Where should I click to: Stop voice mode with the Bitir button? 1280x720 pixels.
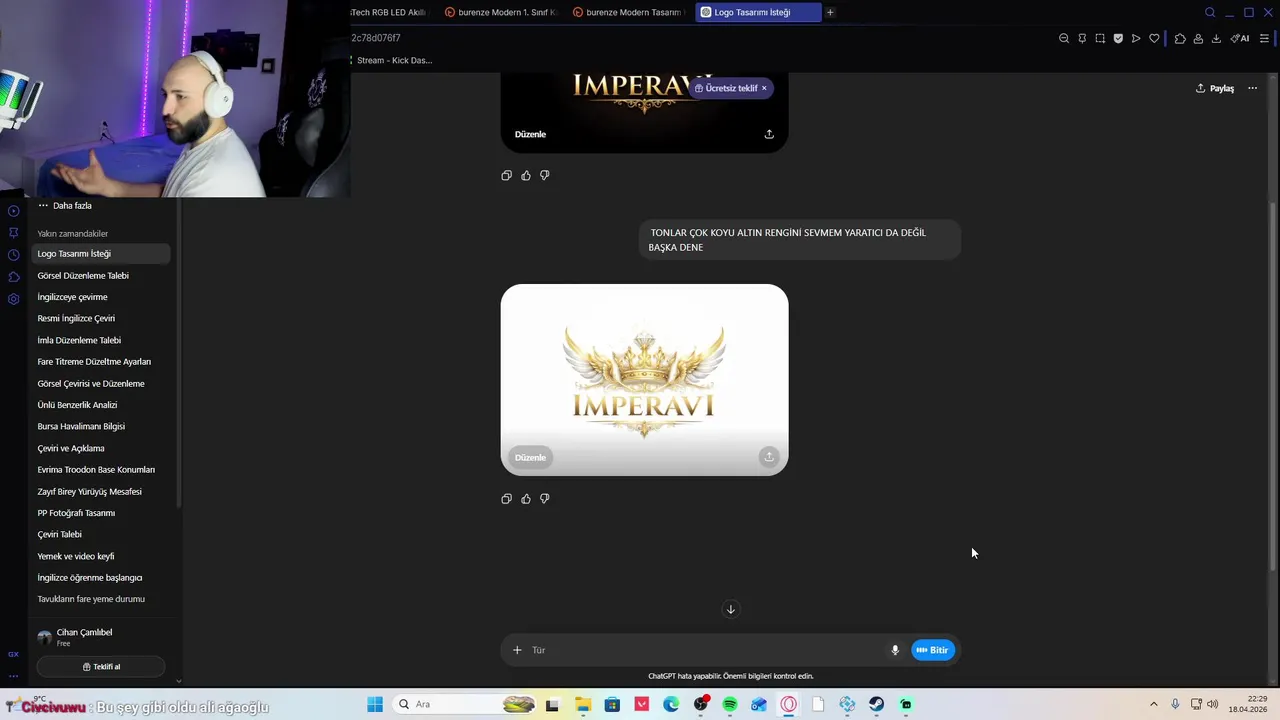tap(933, 650)
